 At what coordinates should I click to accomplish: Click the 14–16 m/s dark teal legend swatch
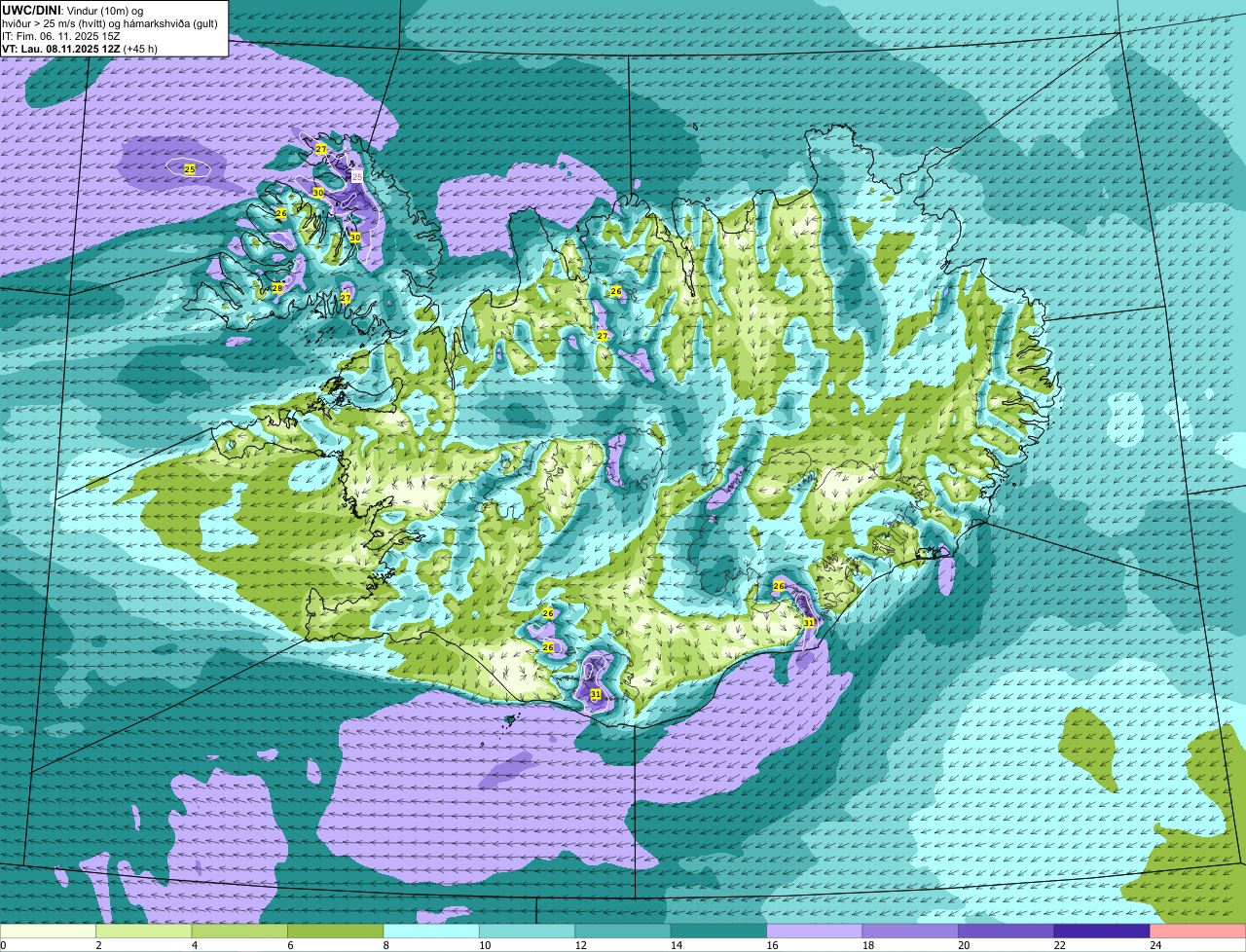point(719,932)
